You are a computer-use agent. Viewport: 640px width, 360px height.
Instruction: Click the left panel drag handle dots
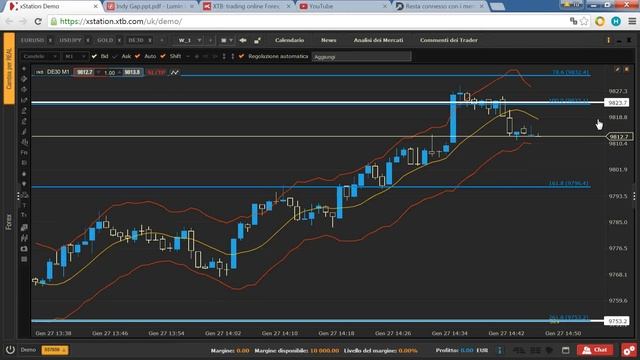click(18, 196)
